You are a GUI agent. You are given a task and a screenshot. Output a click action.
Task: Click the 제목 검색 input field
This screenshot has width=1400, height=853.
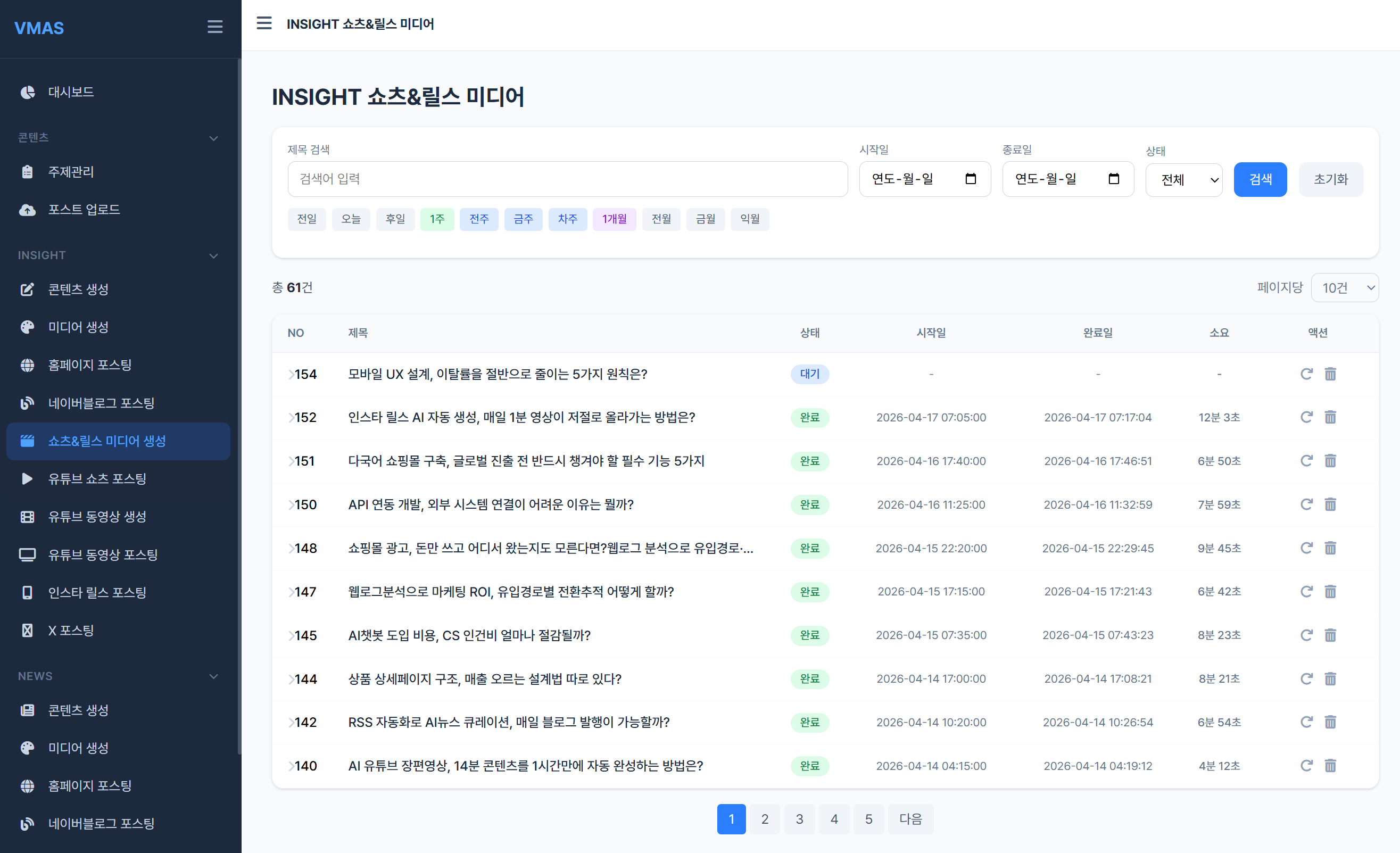567,179
